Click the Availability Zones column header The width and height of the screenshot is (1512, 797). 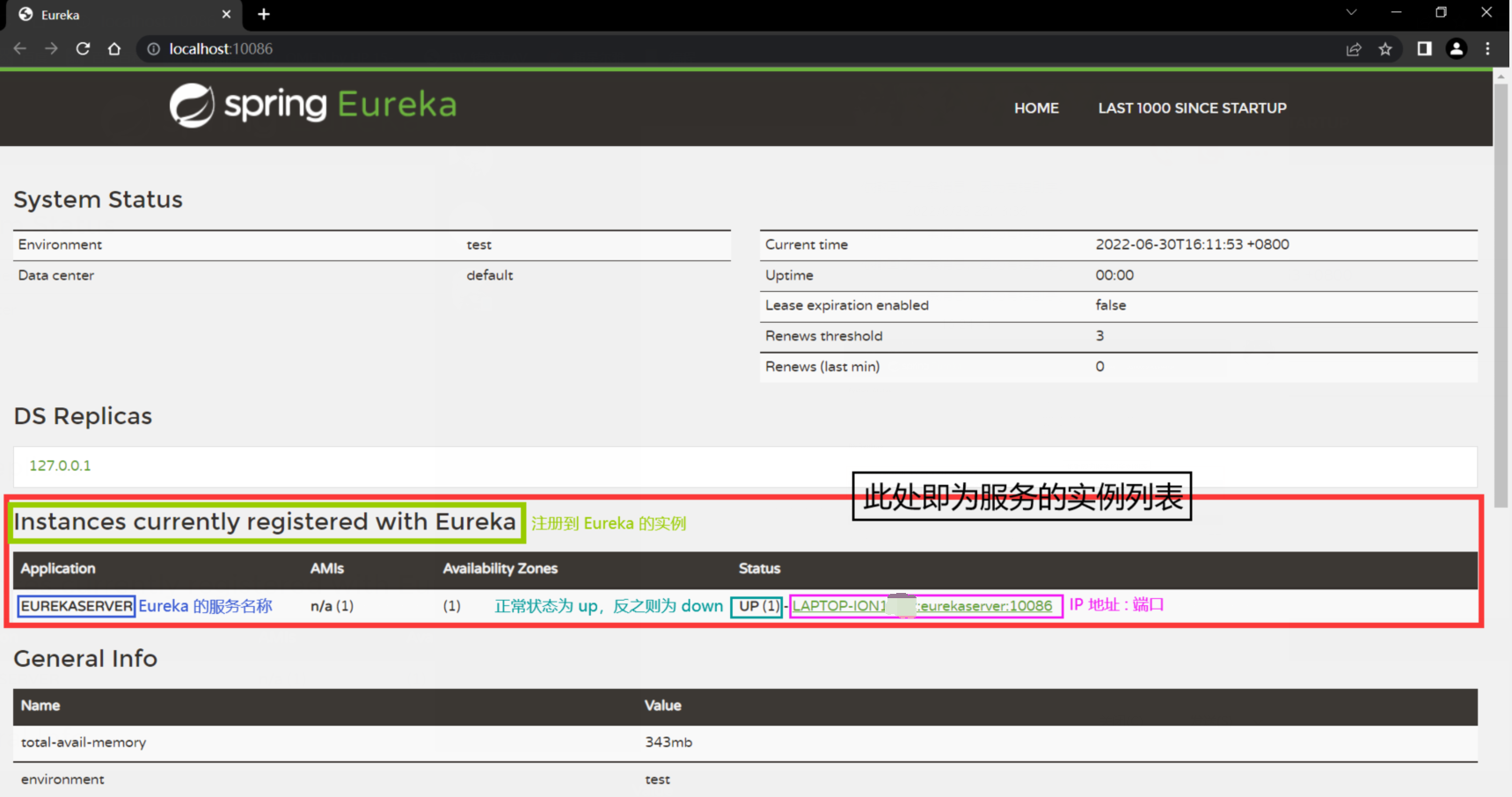tap(500, 568)
